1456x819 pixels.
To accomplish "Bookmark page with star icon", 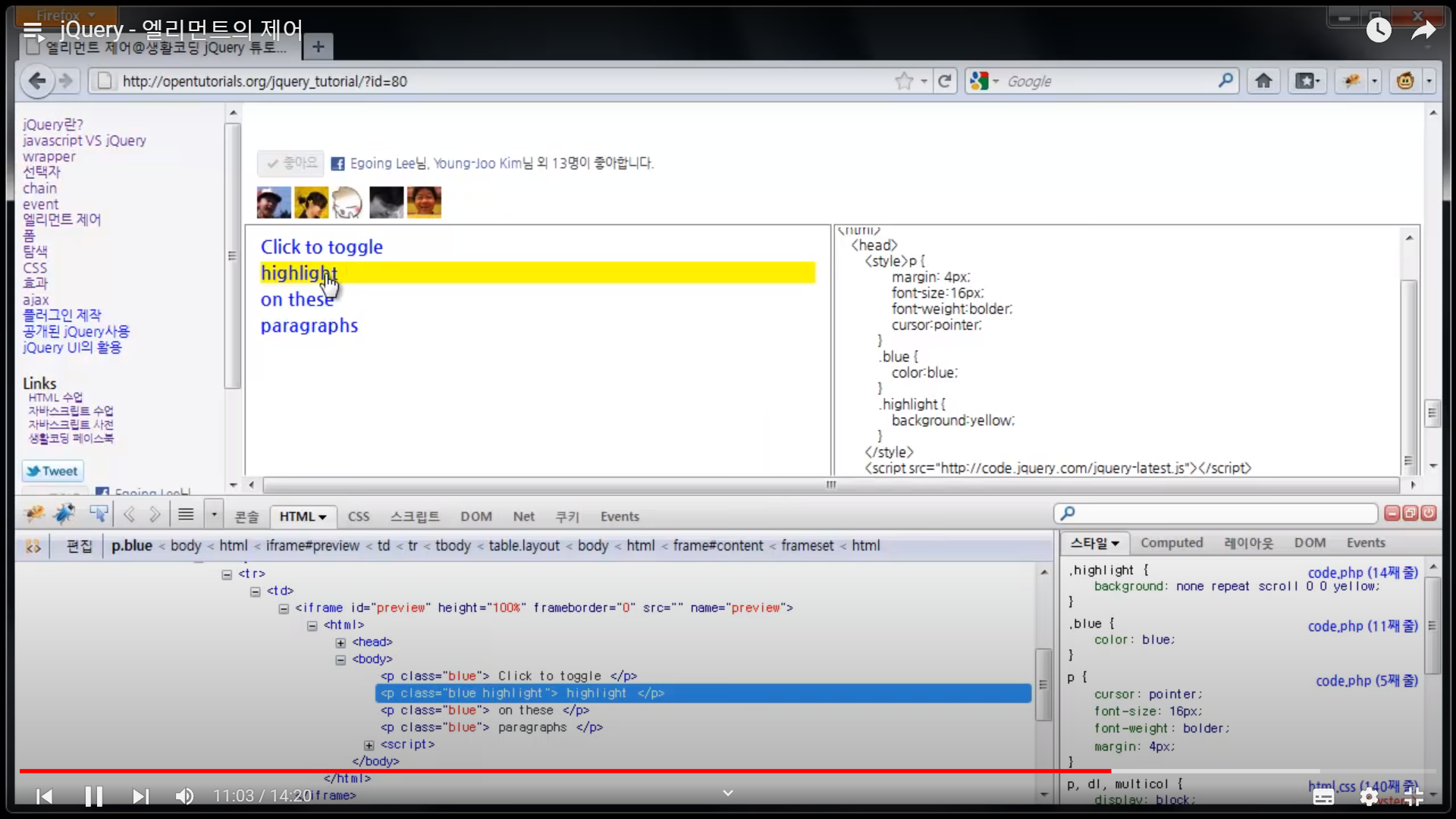I will pos(903,81).
